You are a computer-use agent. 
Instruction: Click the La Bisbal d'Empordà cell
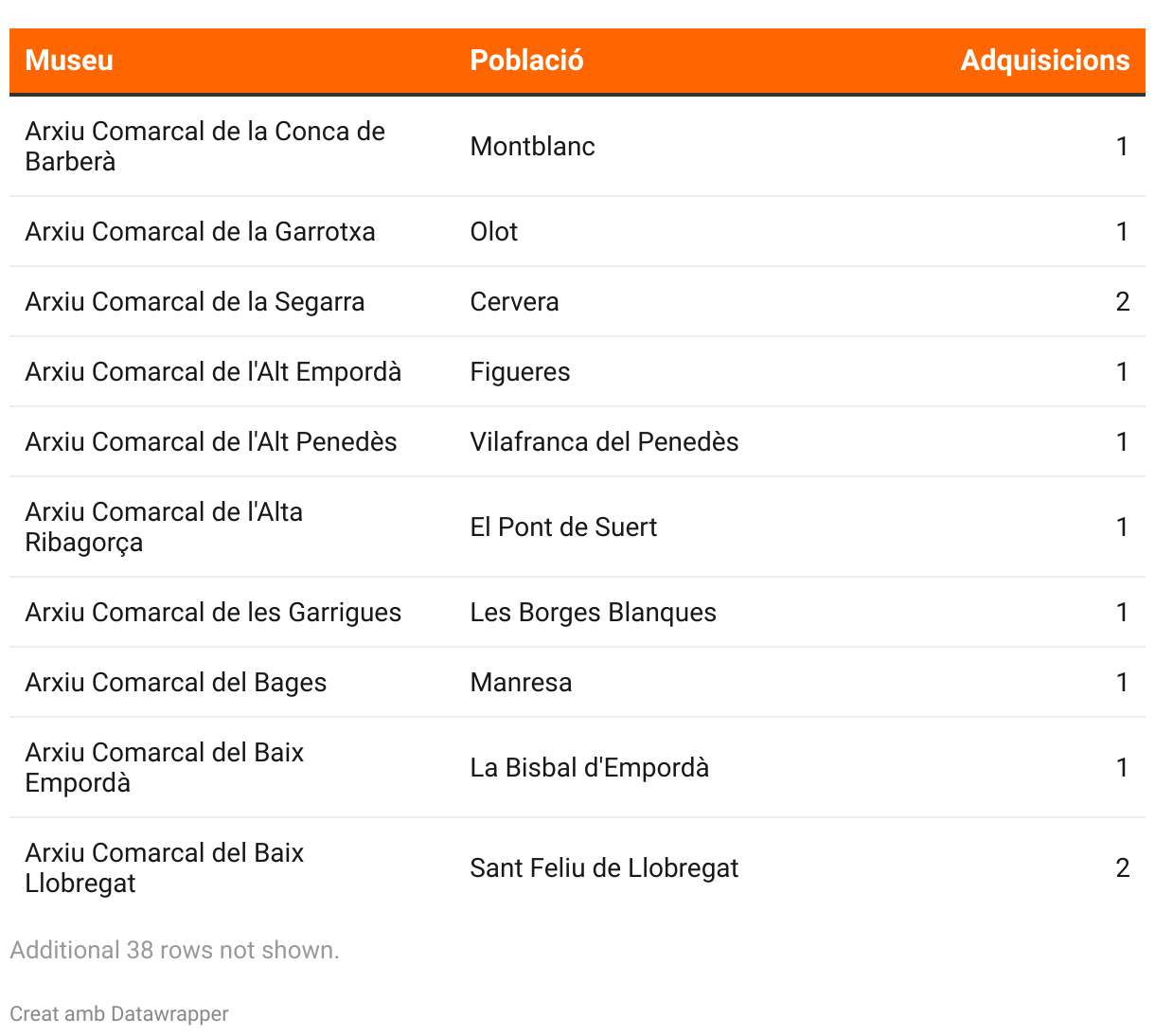590,768
